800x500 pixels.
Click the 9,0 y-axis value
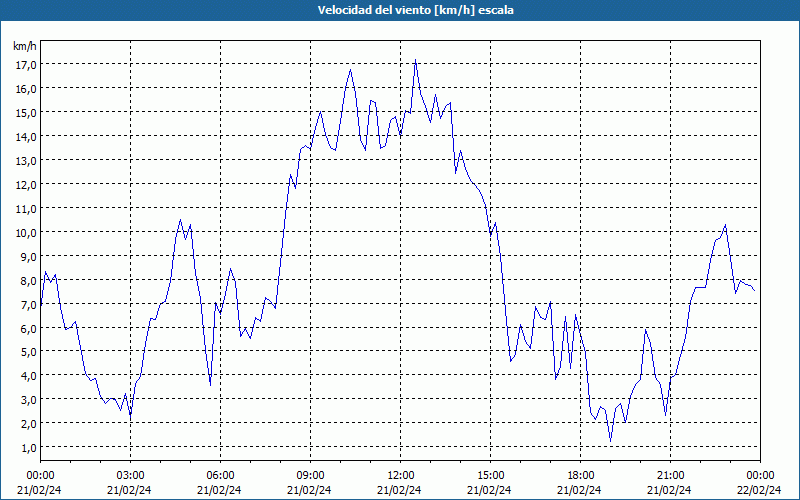click(x=28, y=257)
